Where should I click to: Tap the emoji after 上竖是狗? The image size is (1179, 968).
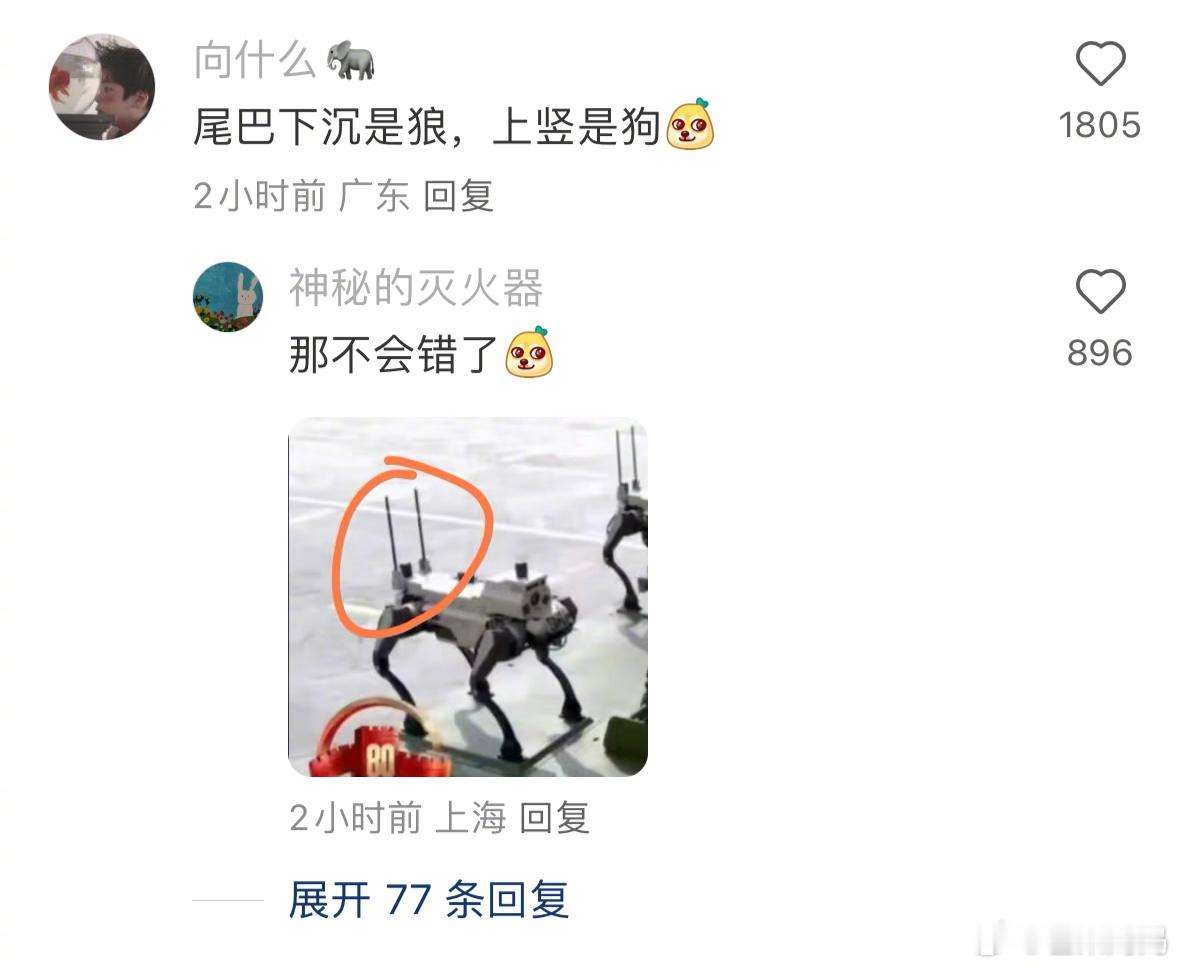[x=690, y=124]
